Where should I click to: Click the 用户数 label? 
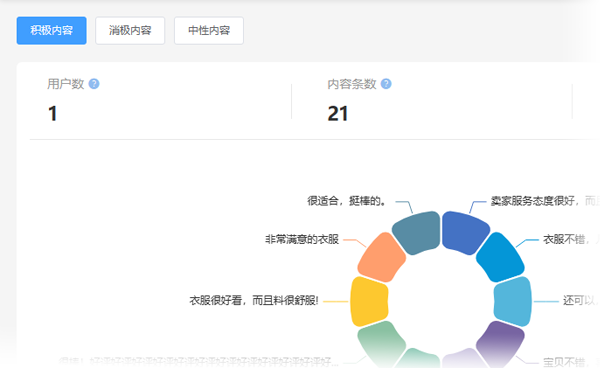(x=66, y=84)
